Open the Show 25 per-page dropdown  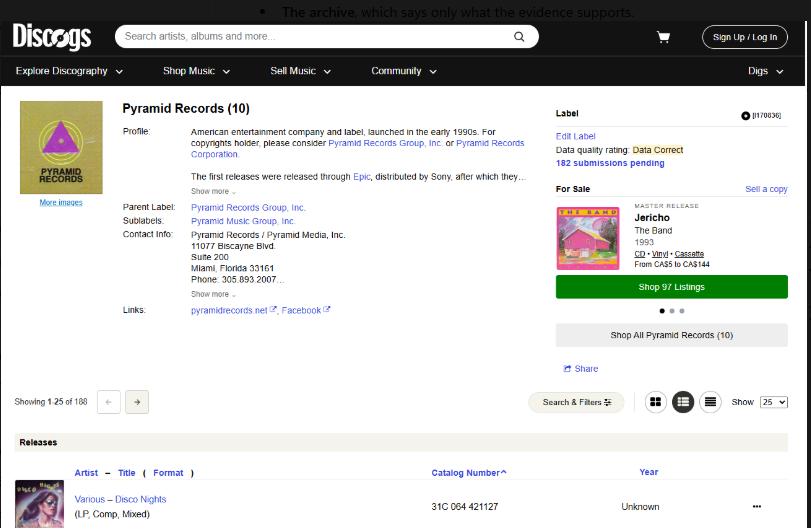(774, 402)
